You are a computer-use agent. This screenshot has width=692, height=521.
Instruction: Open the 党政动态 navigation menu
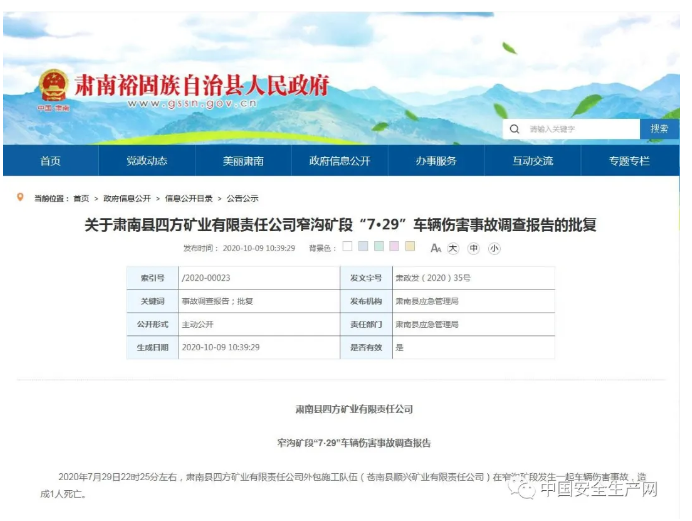point(146,161)
